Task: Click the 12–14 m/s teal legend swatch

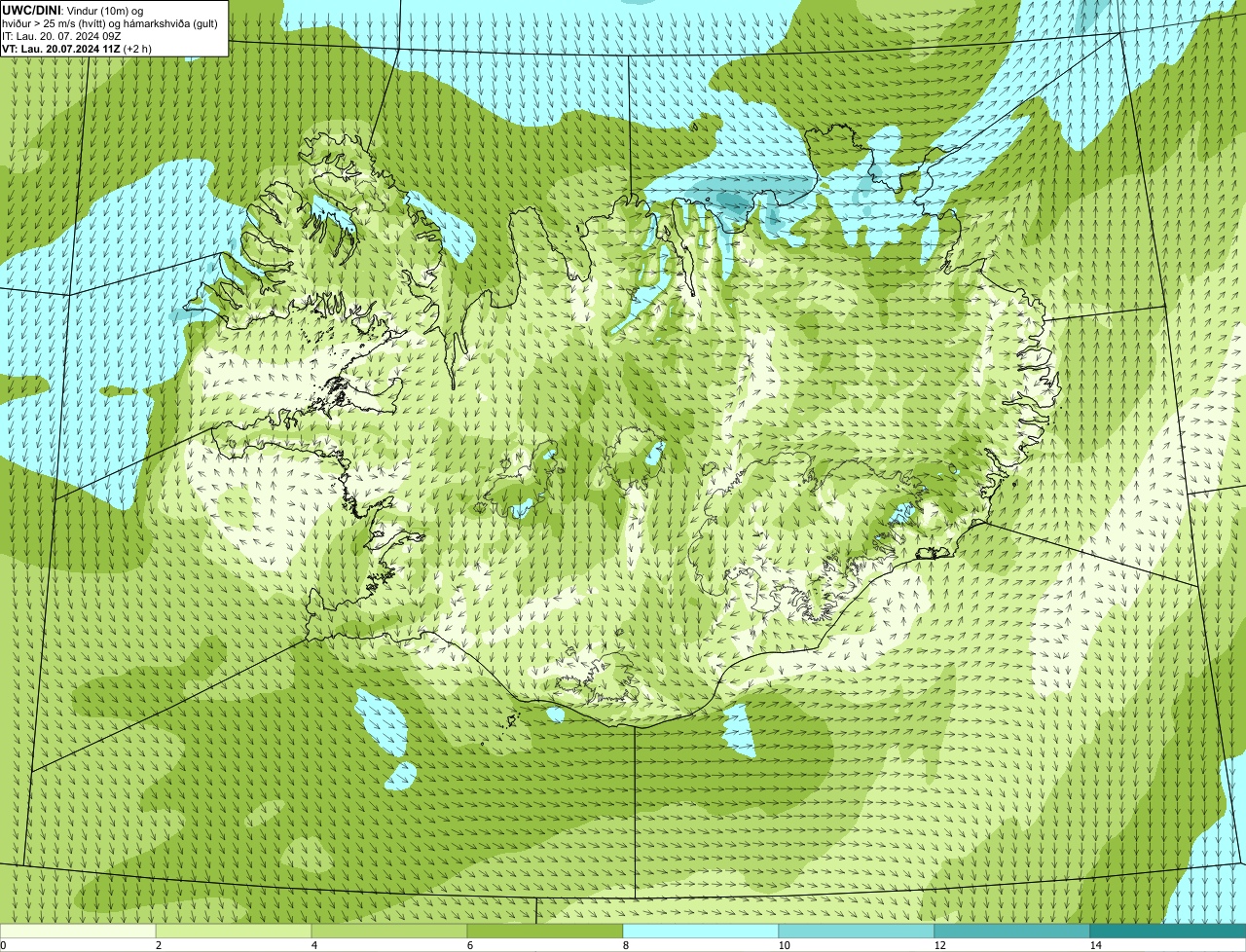Action: tap(1012, 932)
